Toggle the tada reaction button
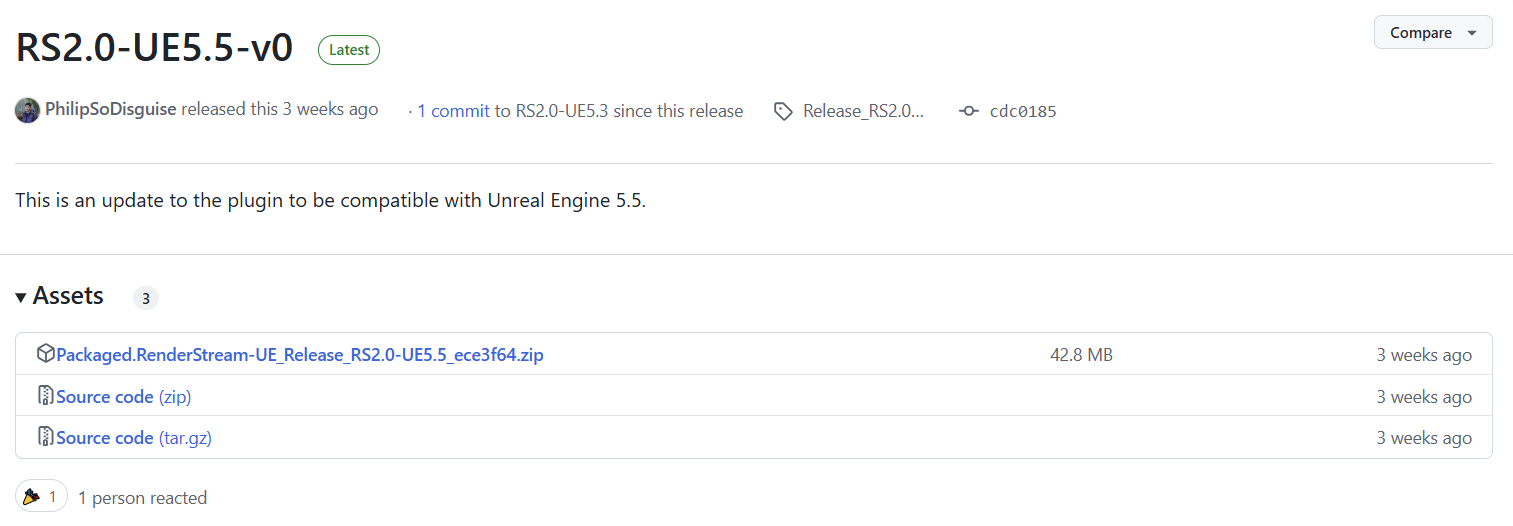Viewport: 1513px width, 526px height. tap(41, 496)
